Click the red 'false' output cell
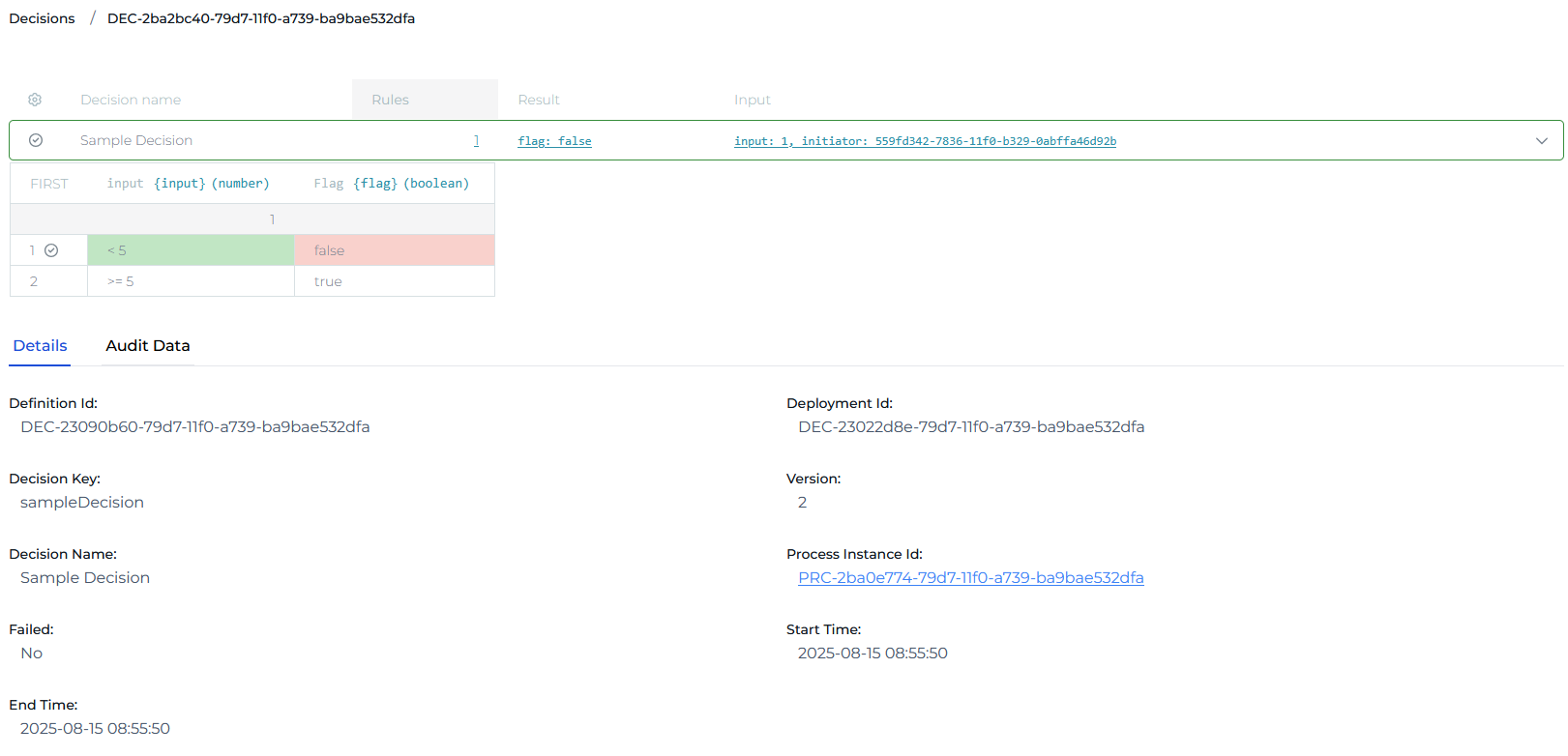This screenshot has width=1568, height=756. point(394,250)
